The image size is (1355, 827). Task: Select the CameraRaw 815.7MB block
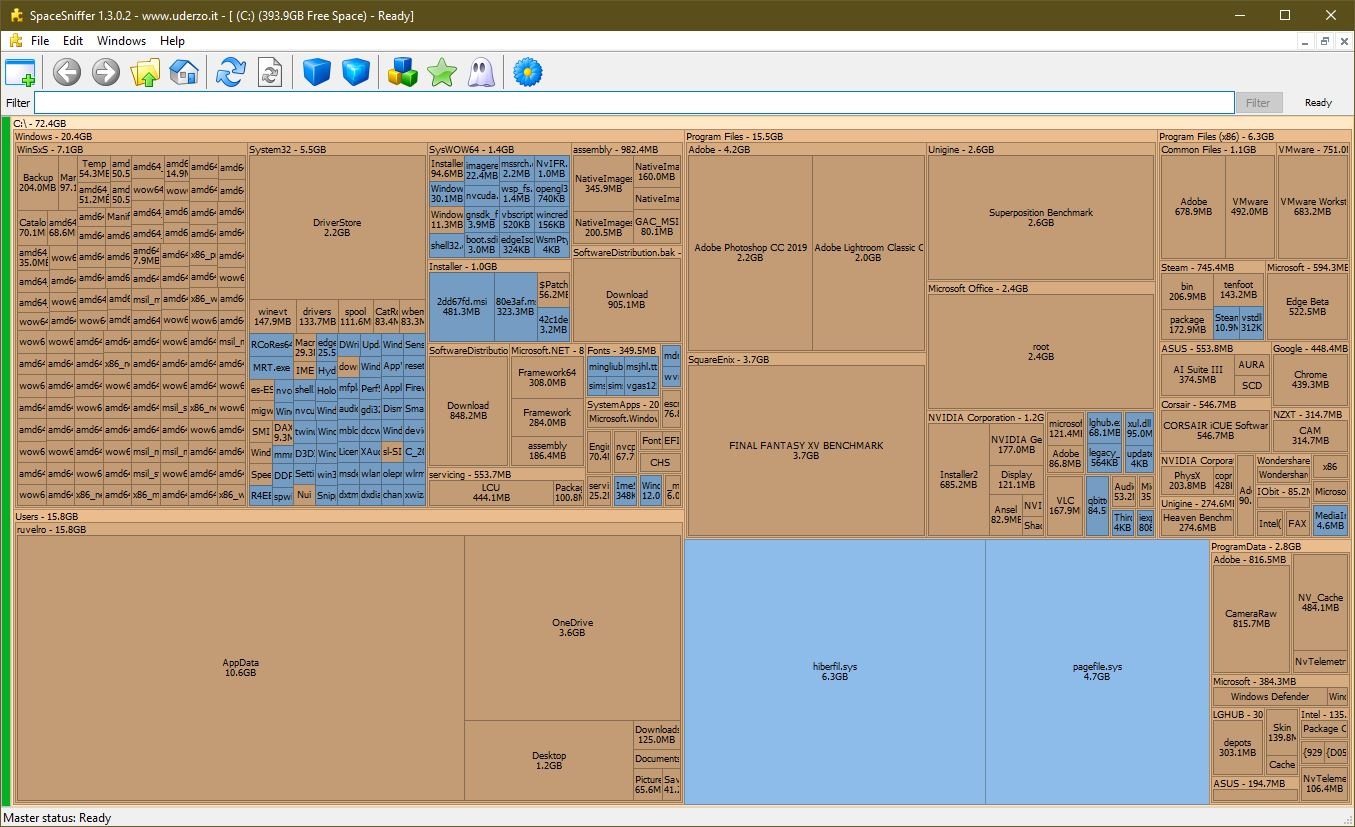click(1251, 619)
